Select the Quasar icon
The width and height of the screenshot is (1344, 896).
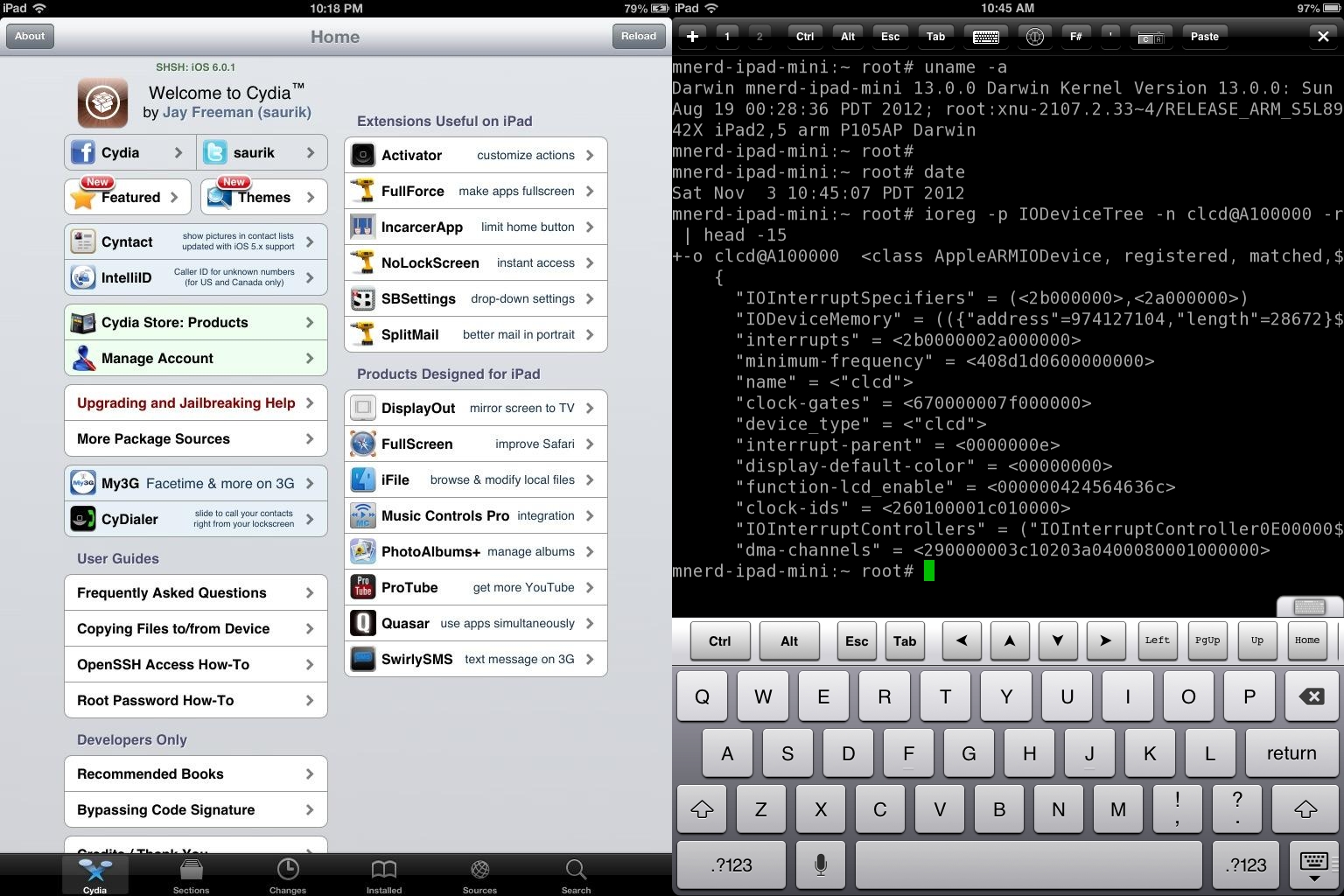click(363, 623)
